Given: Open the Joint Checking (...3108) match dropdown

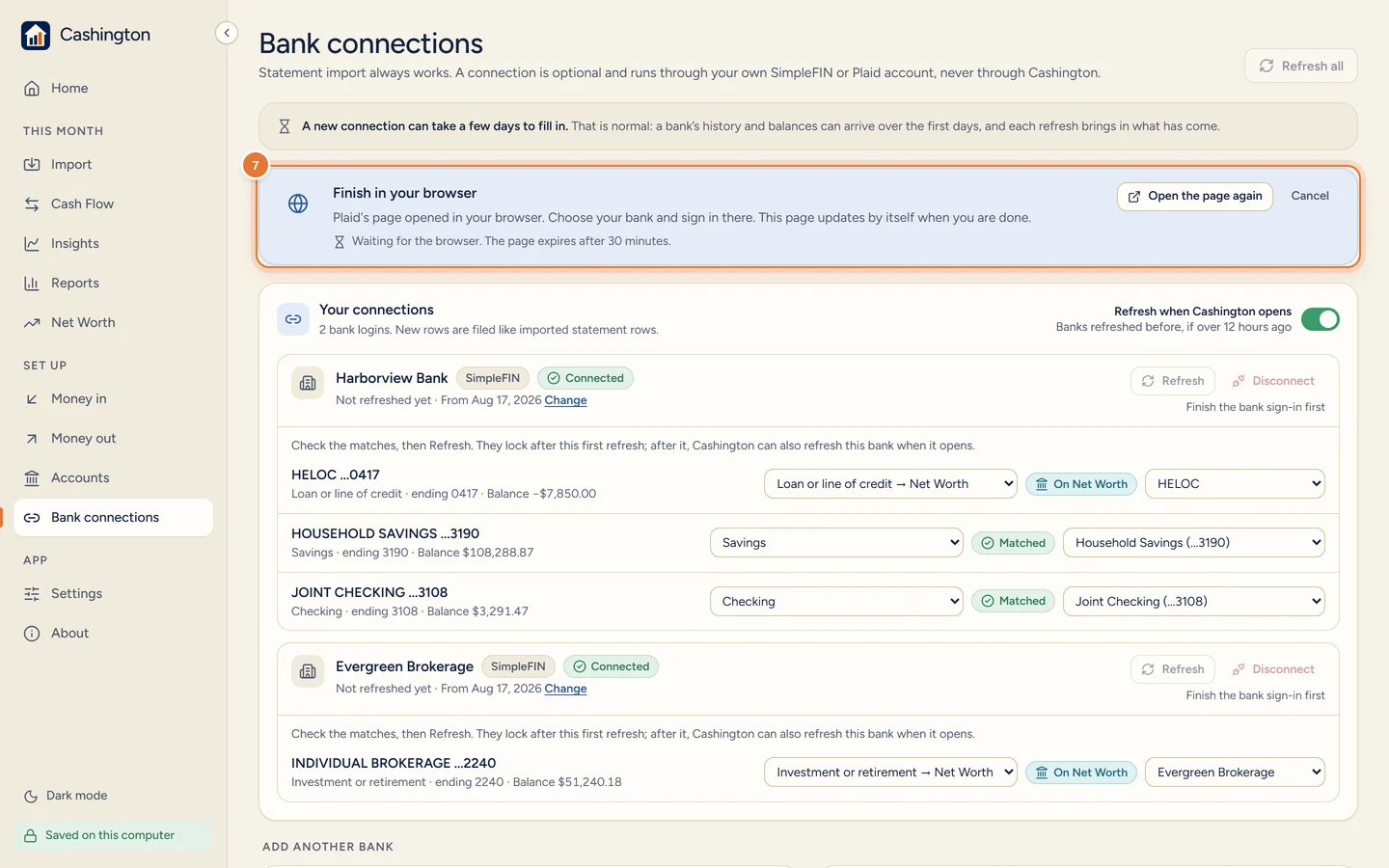Looking at the screenshot, I should pos(1194,602).
